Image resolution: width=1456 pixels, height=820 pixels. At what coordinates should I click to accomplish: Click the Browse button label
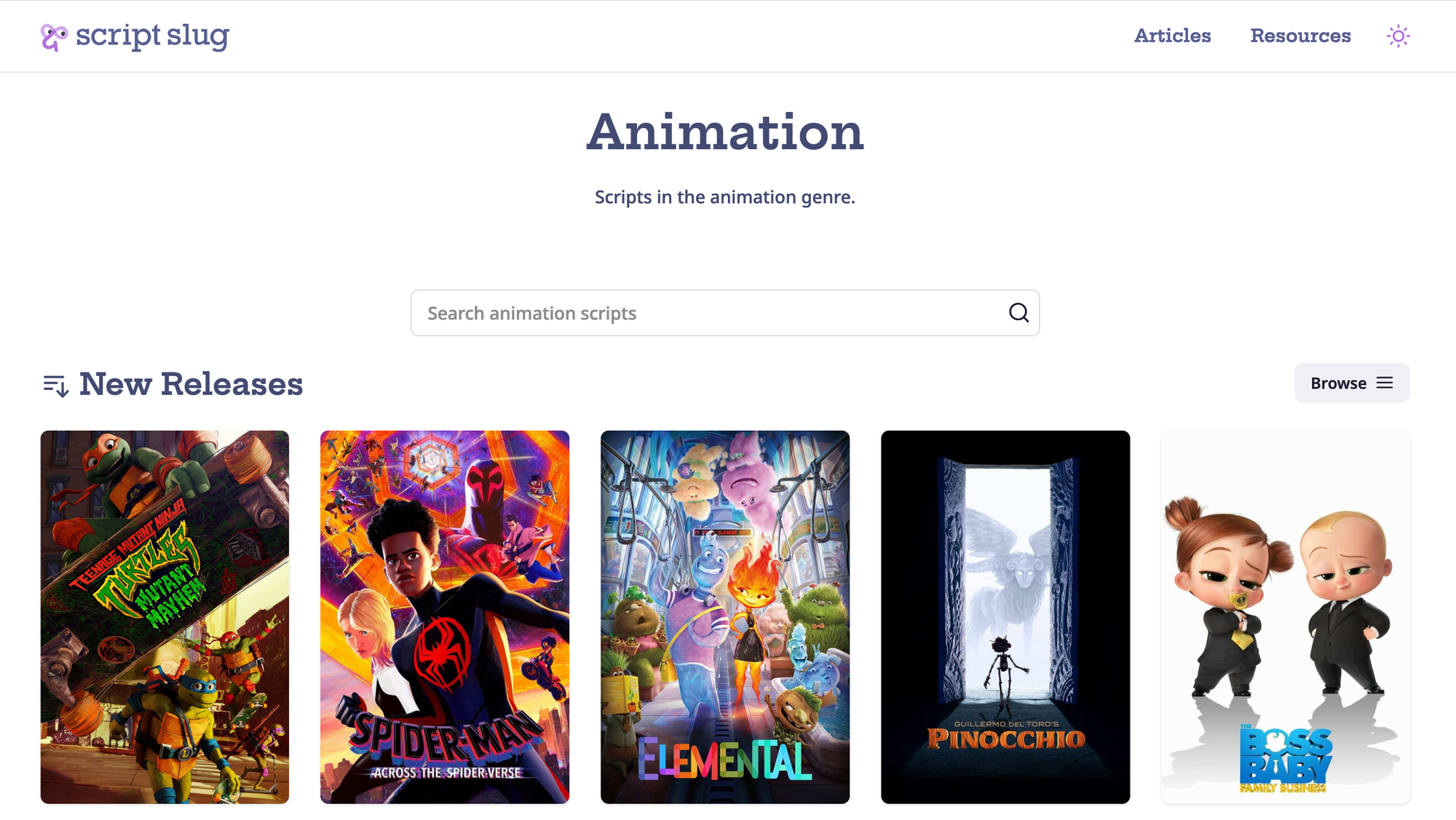[1338, 383]
